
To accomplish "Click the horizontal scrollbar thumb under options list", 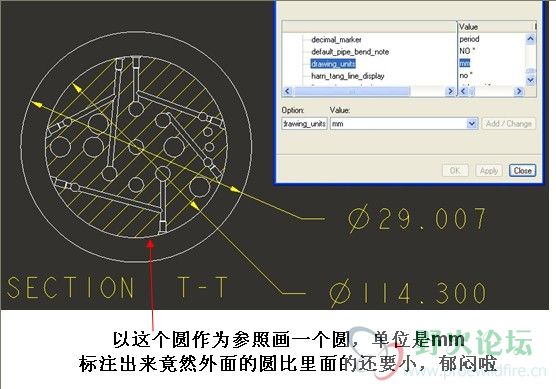I will (352, 91).
